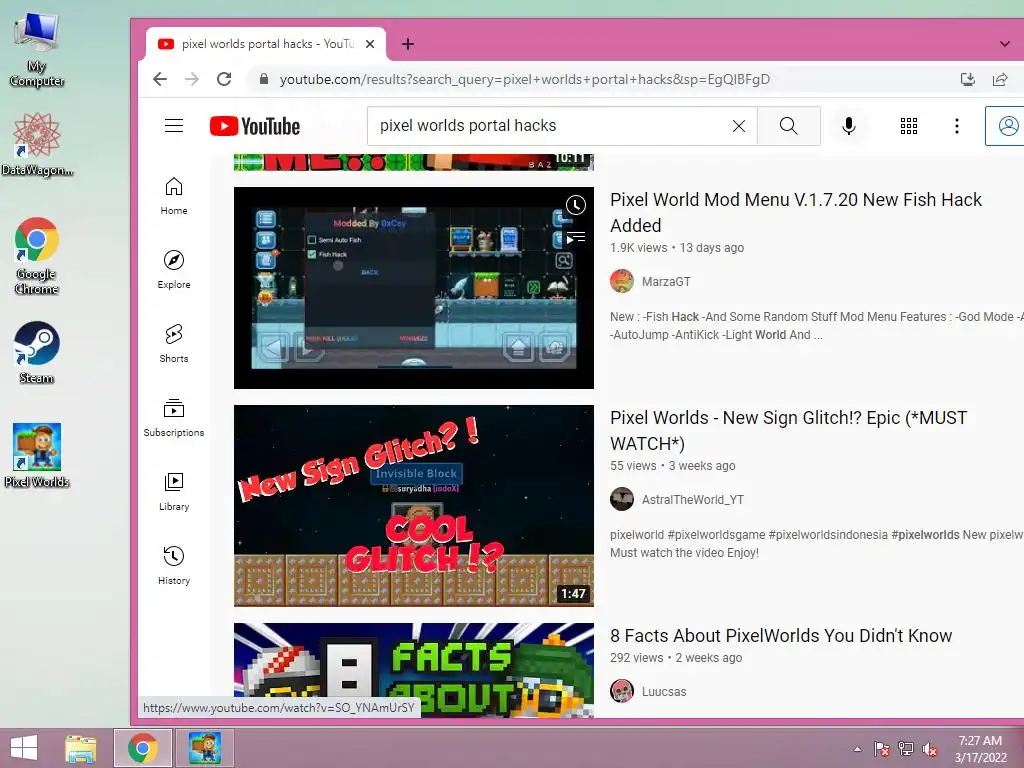This screenshot has height=768, width=1024.
Task: Open YouTube settings three-dot menu
Action: point(957,126)
